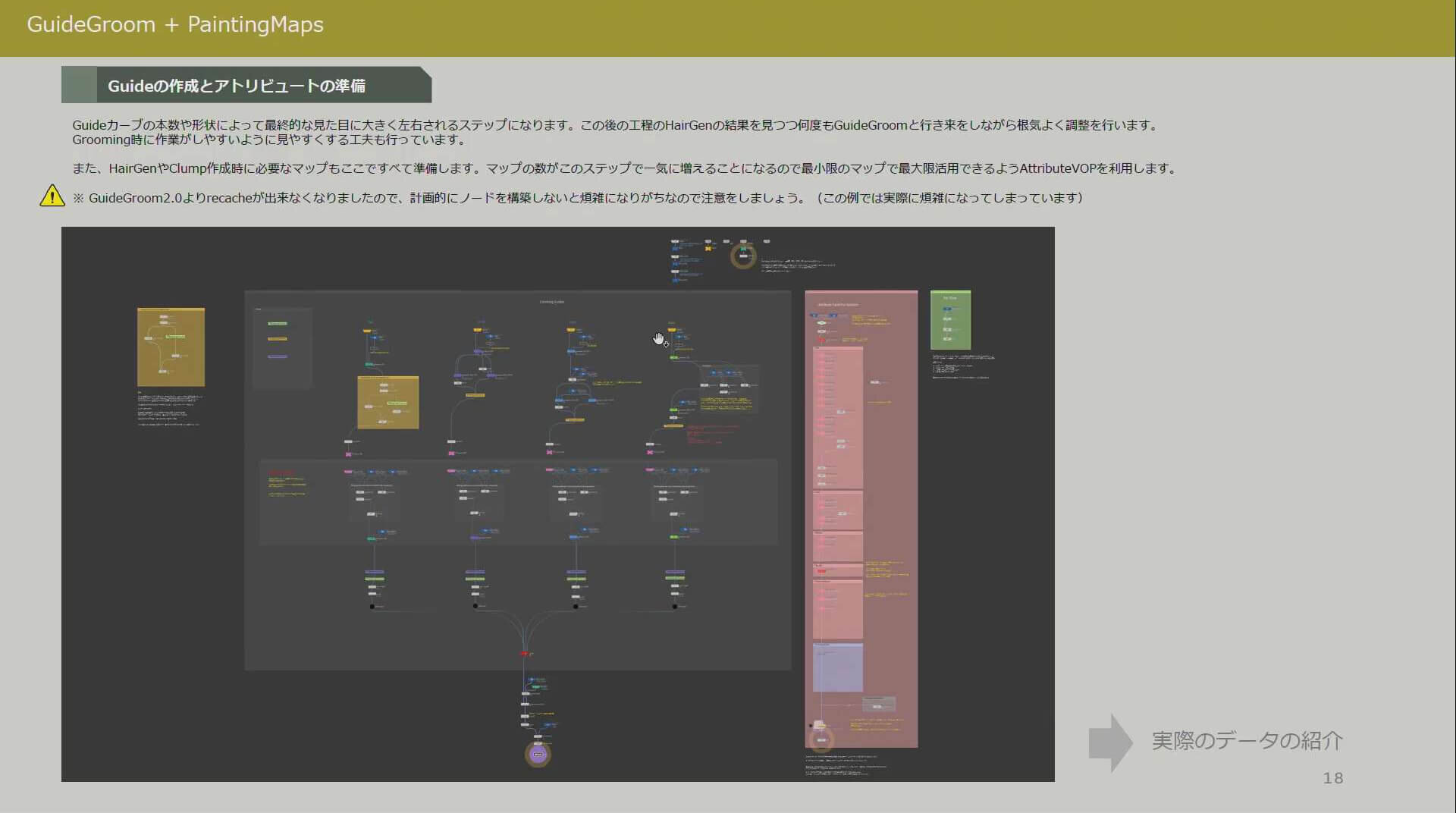
Task: Select the red merge node below the branches
Action: click(x=524, y=654)
